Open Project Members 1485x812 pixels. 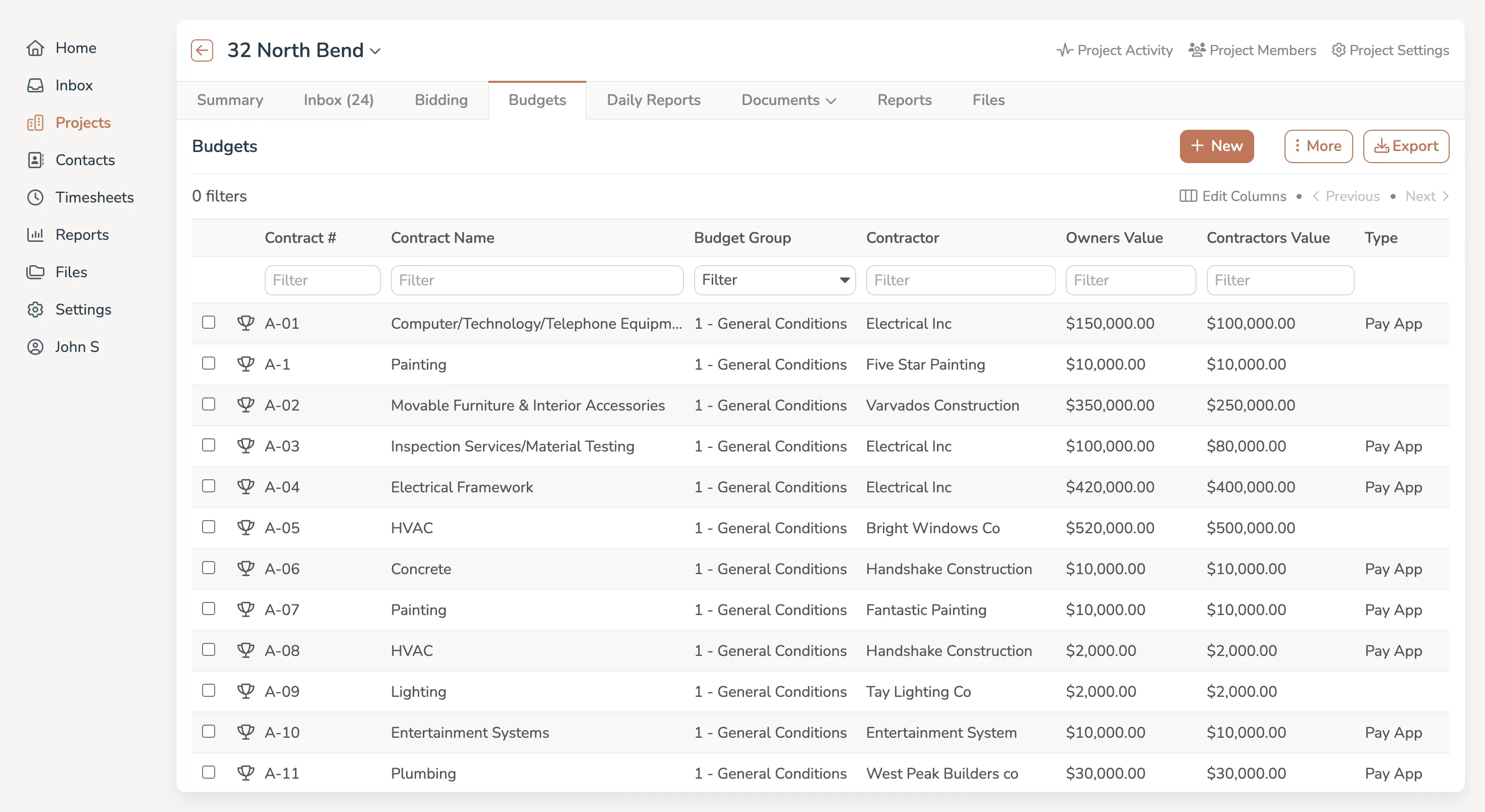(1251, 50)
